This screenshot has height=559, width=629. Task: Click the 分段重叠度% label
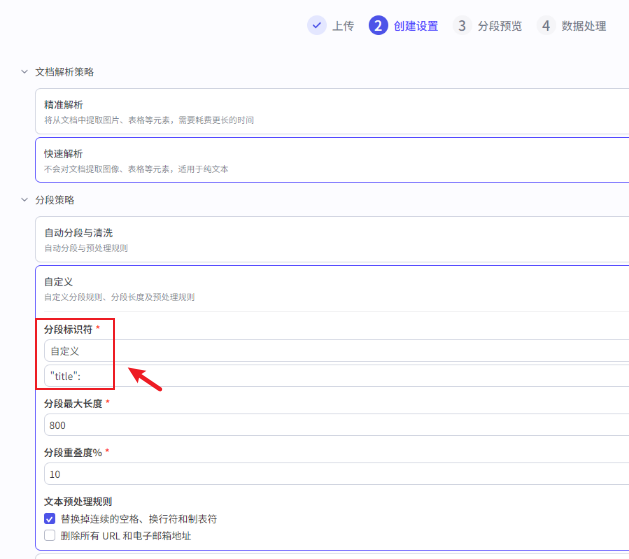[x=73, y=452]
